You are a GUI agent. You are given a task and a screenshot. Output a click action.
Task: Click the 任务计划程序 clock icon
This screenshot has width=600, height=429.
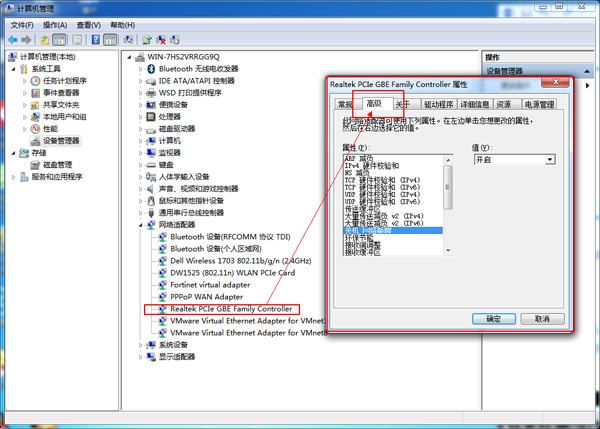(35, 81)
